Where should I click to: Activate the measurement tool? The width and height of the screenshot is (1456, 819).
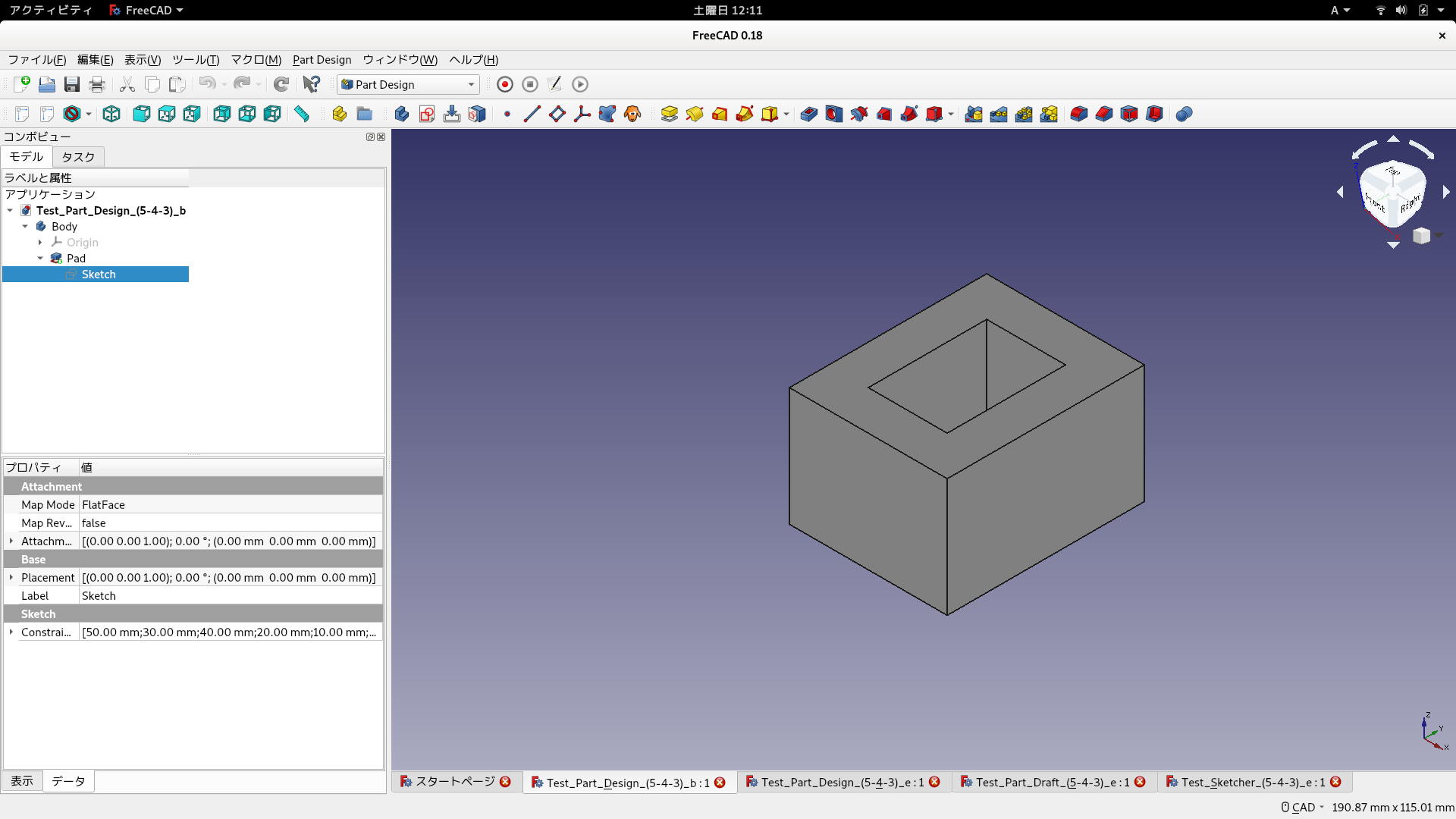click(x=302, y=114)
